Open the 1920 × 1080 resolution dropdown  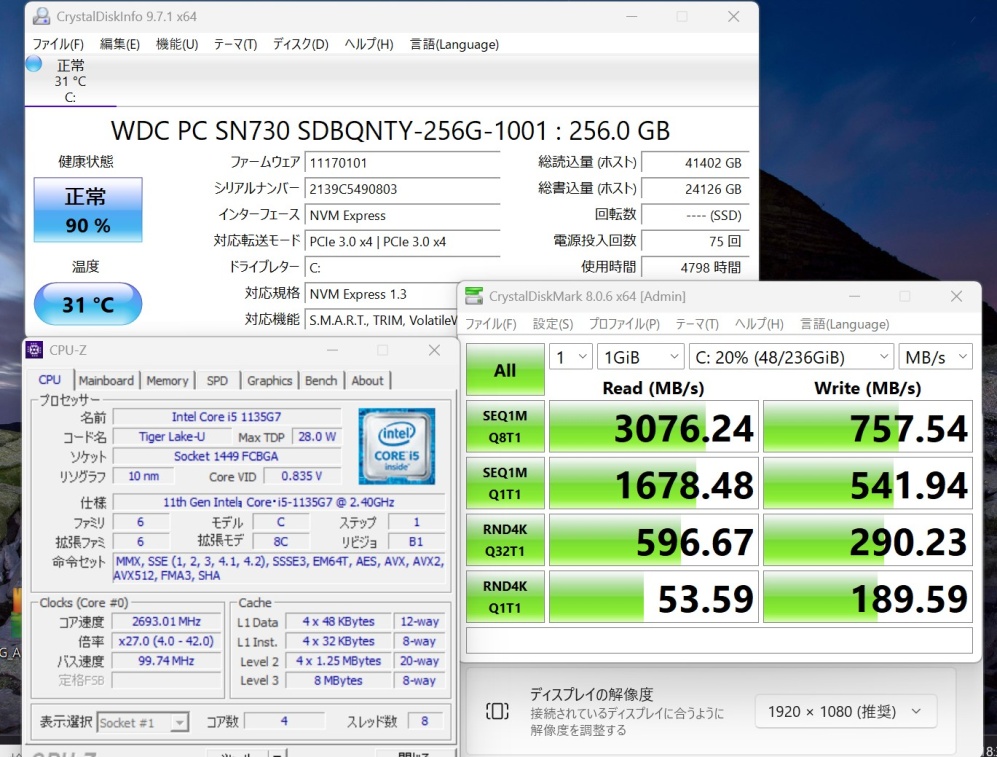pos(846,711)
